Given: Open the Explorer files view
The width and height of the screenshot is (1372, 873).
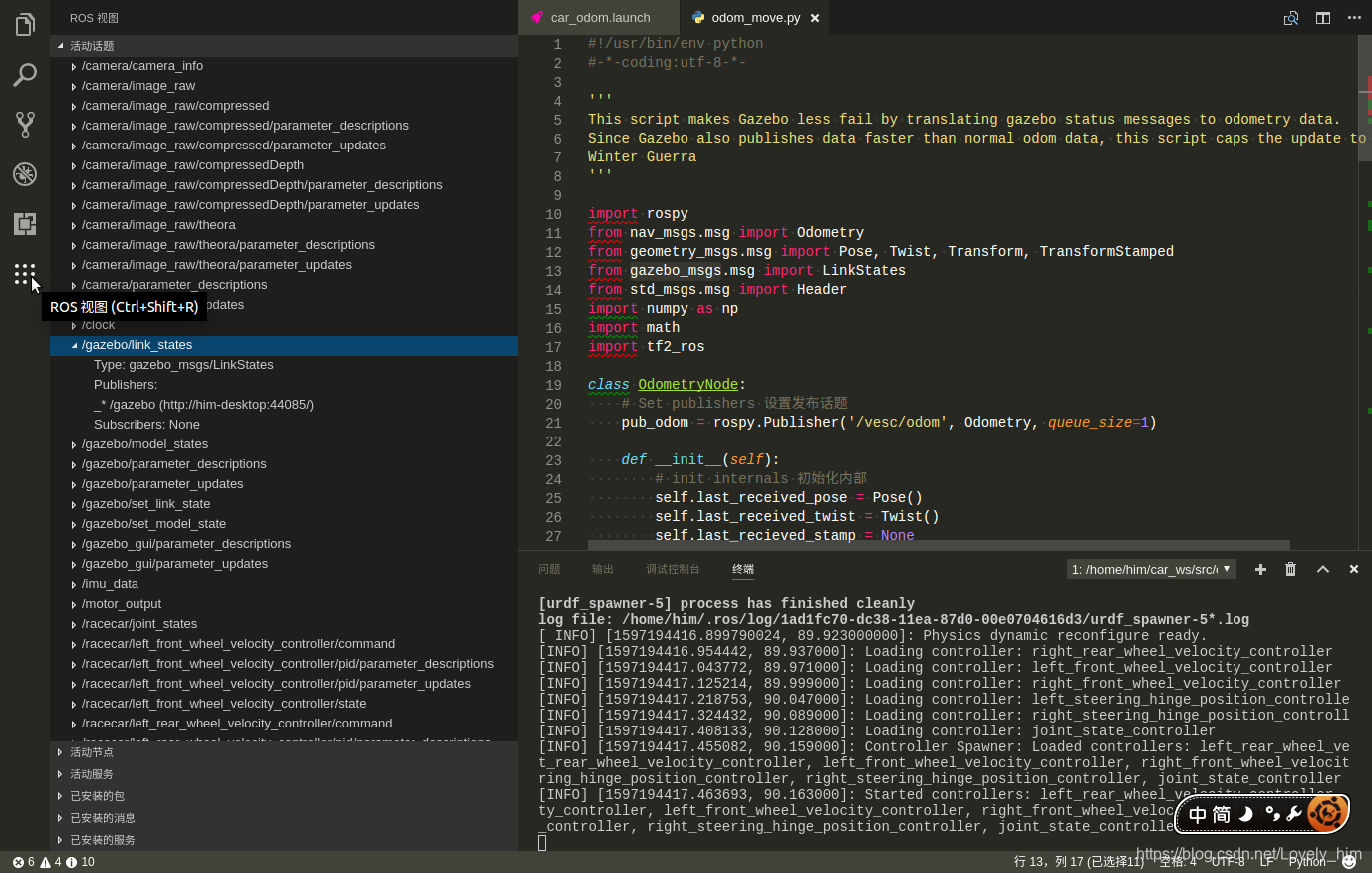Looking at the screenshot, I should pos(25,24).
